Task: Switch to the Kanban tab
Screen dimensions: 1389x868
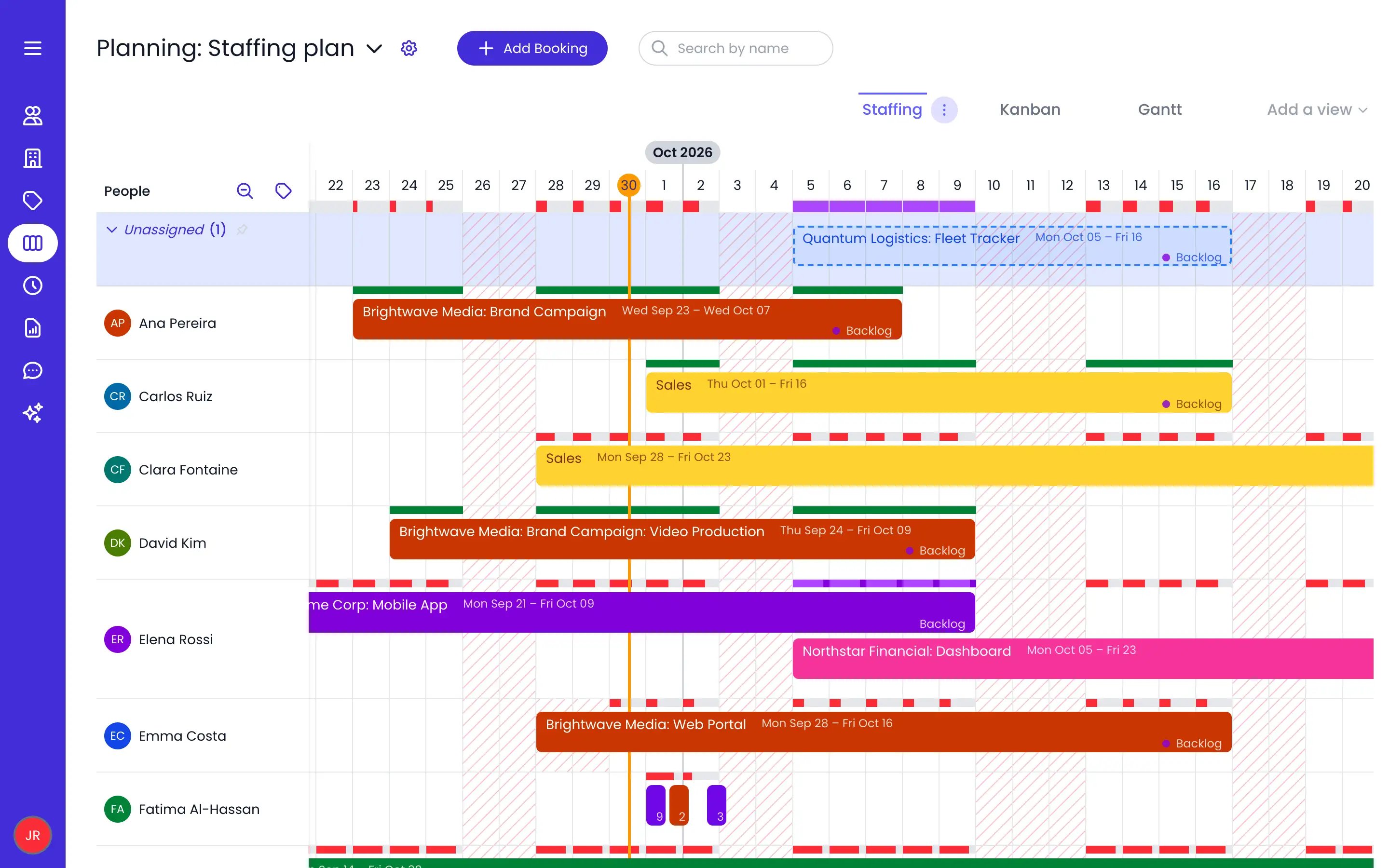Action: (1030, 109)
